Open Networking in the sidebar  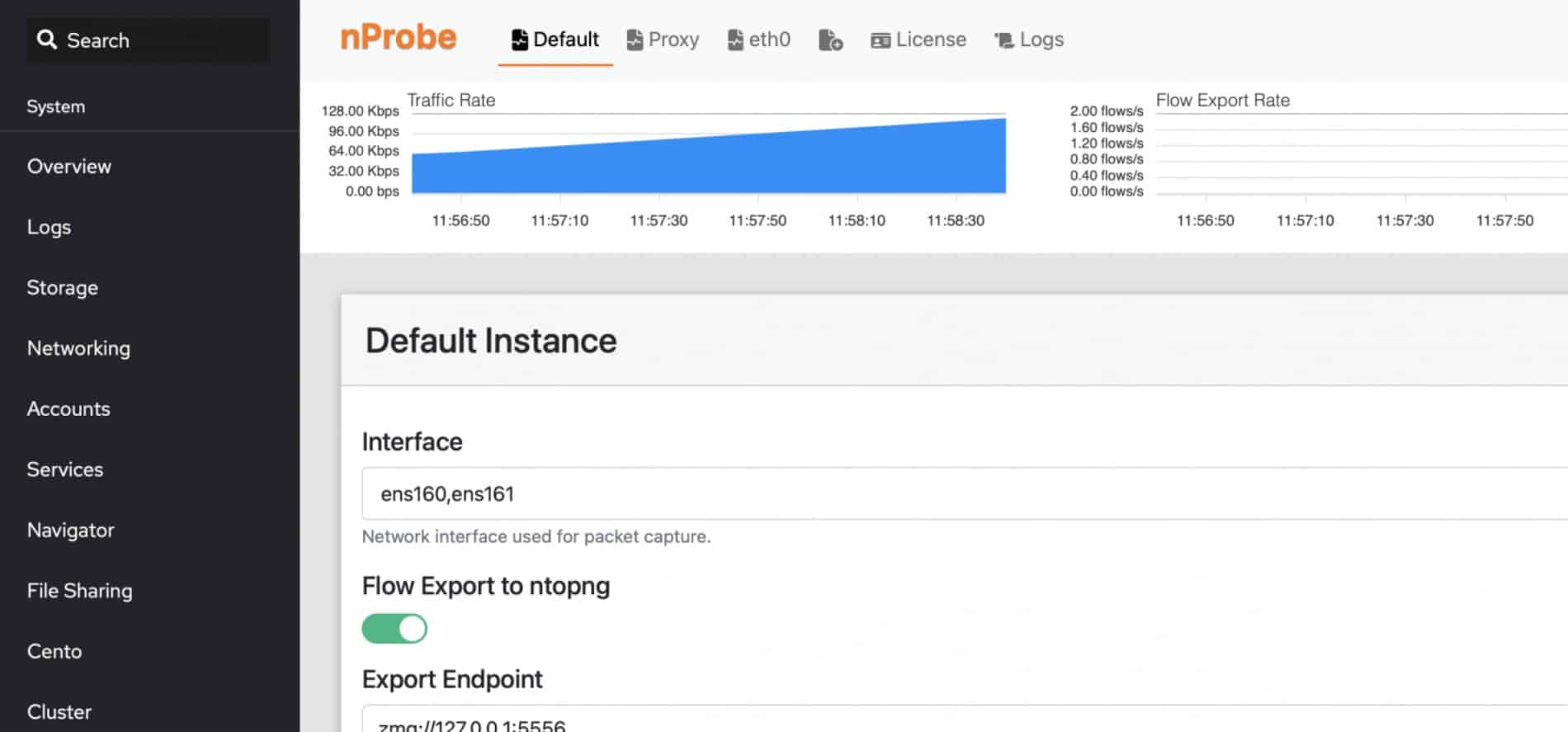pos(78,348)
